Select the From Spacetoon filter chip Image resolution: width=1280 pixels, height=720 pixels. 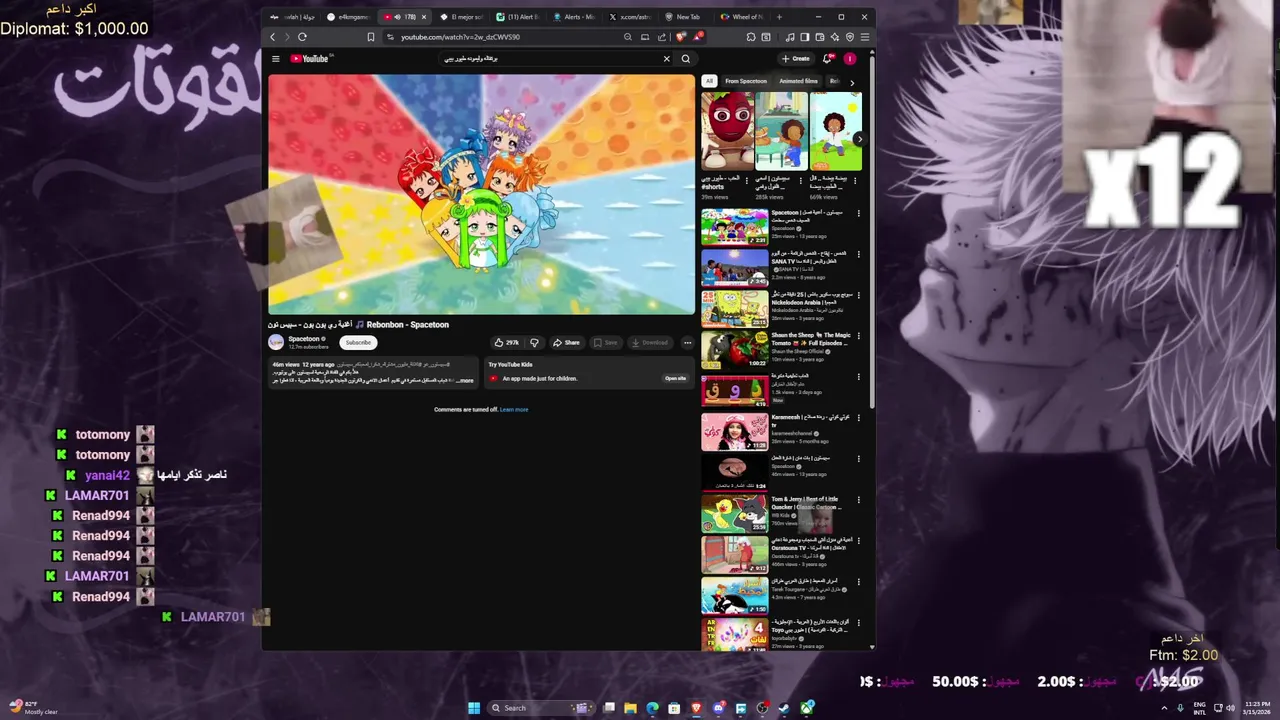click(746, 81)
